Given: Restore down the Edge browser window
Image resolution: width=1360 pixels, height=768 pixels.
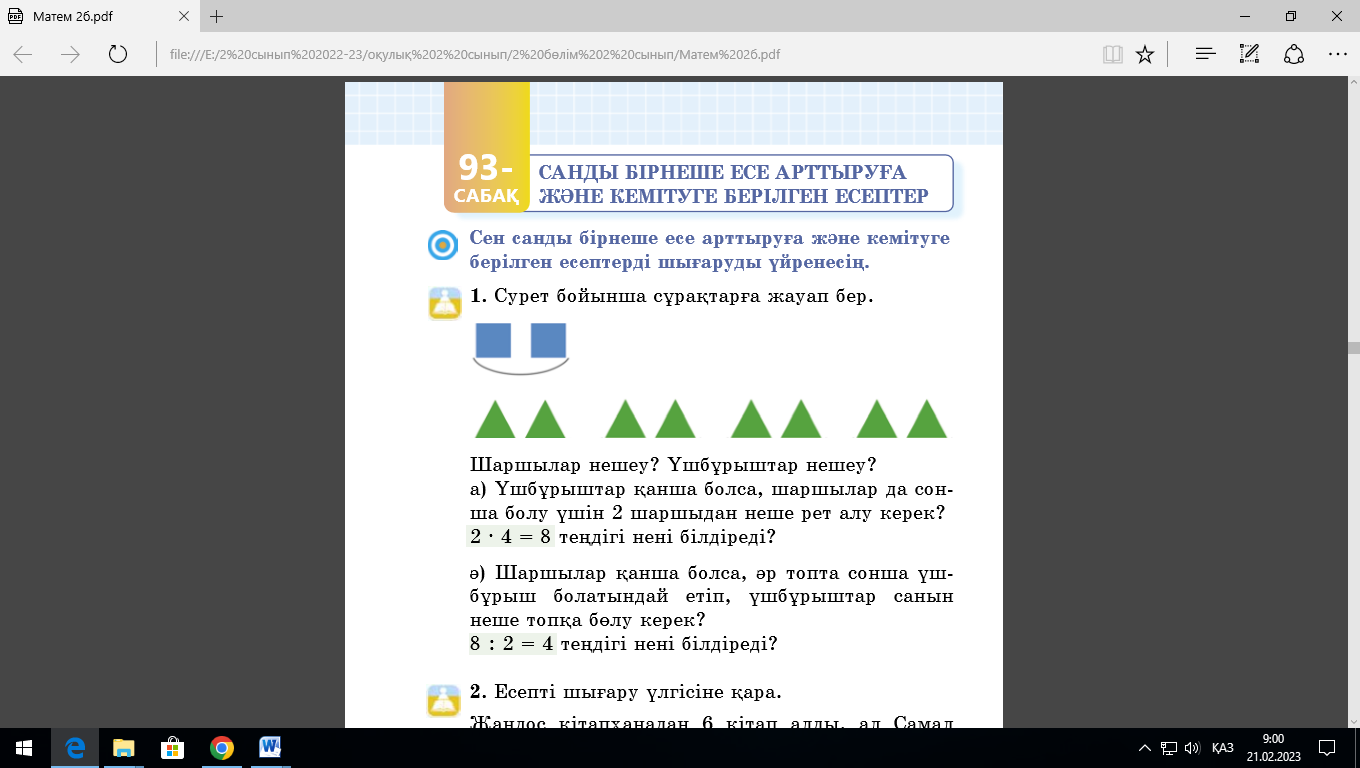Looking at the screenshot, I should pyautogui.click(x=1291, y=16).
